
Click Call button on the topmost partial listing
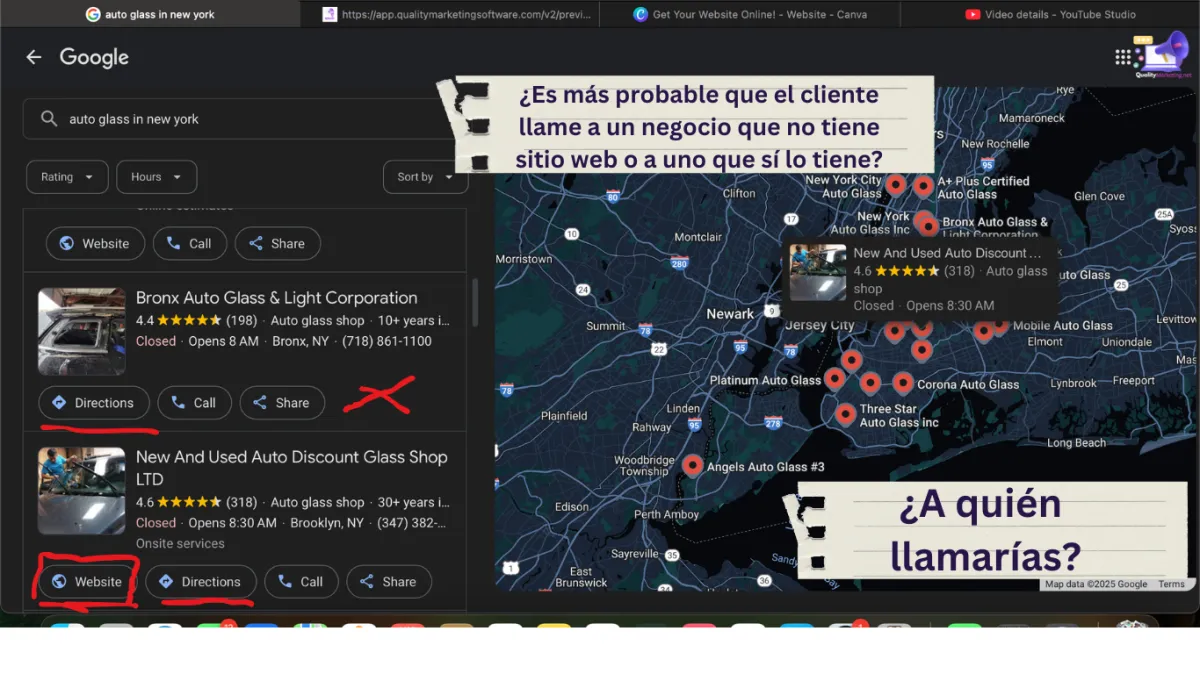[x=189, y=243]
